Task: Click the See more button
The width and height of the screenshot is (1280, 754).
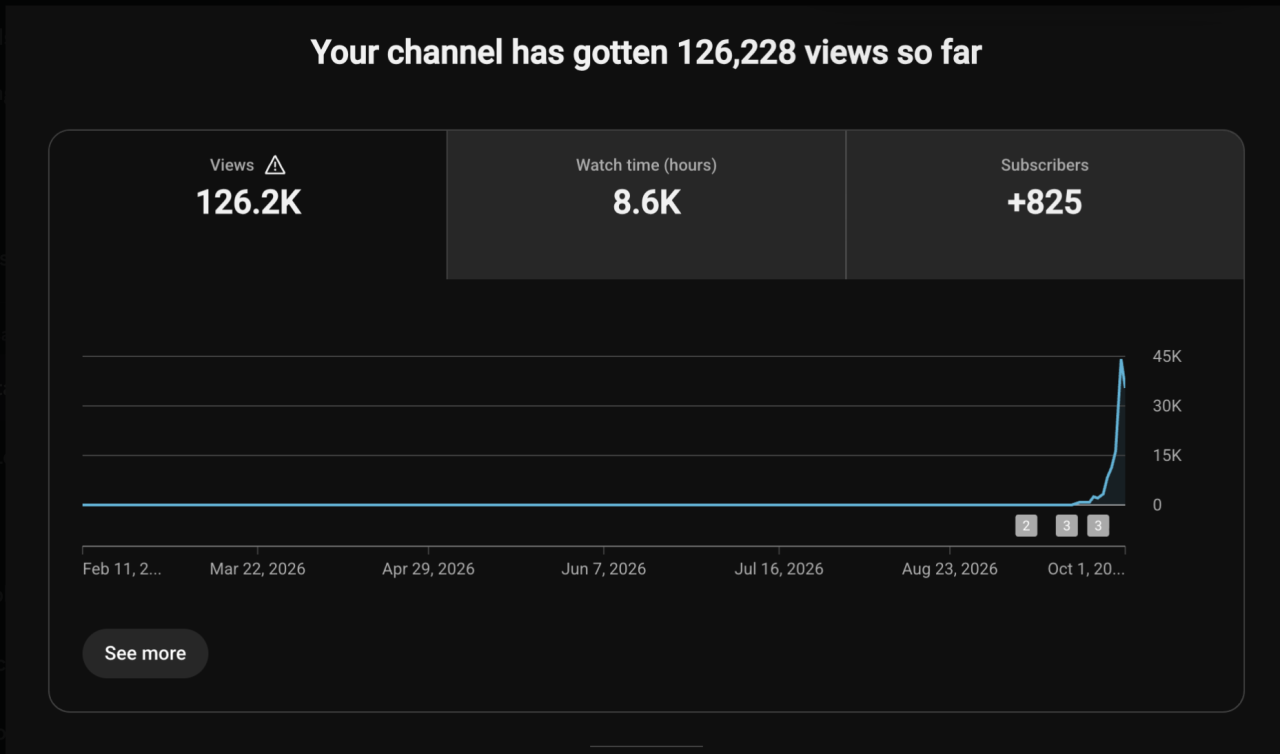Action: click(145, 653)
